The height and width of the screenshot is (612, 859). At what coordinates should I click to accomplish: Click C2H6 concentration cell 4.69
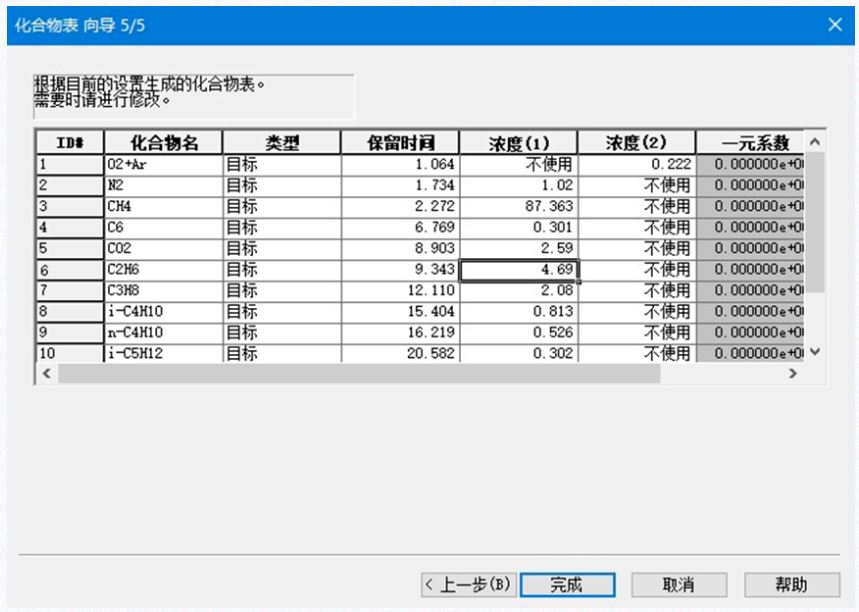pyautogui.click(x=518, y=269)
